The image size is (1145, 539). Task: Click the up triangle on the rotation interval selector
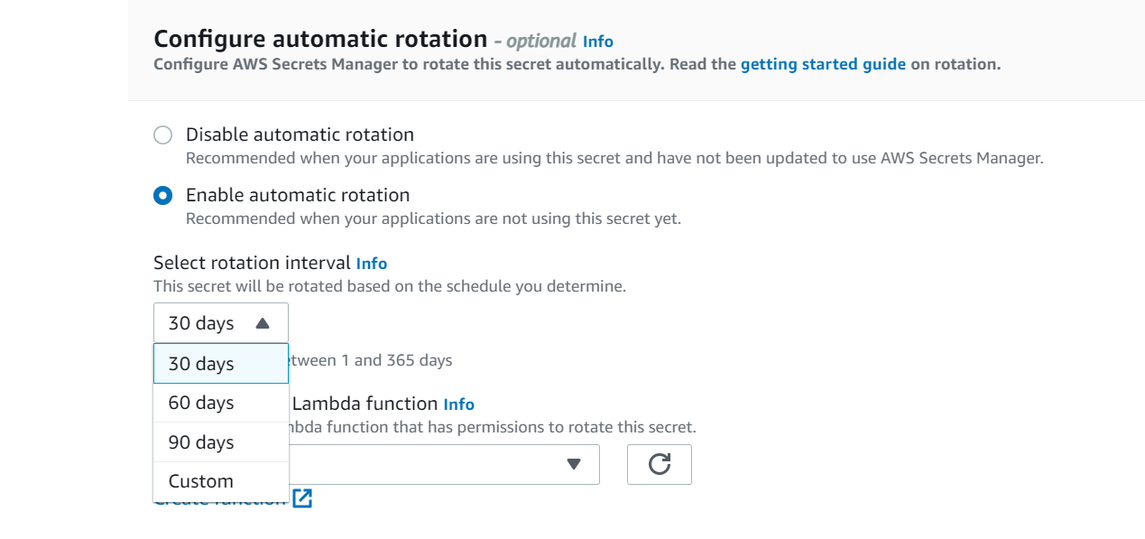tap(263, 323)
